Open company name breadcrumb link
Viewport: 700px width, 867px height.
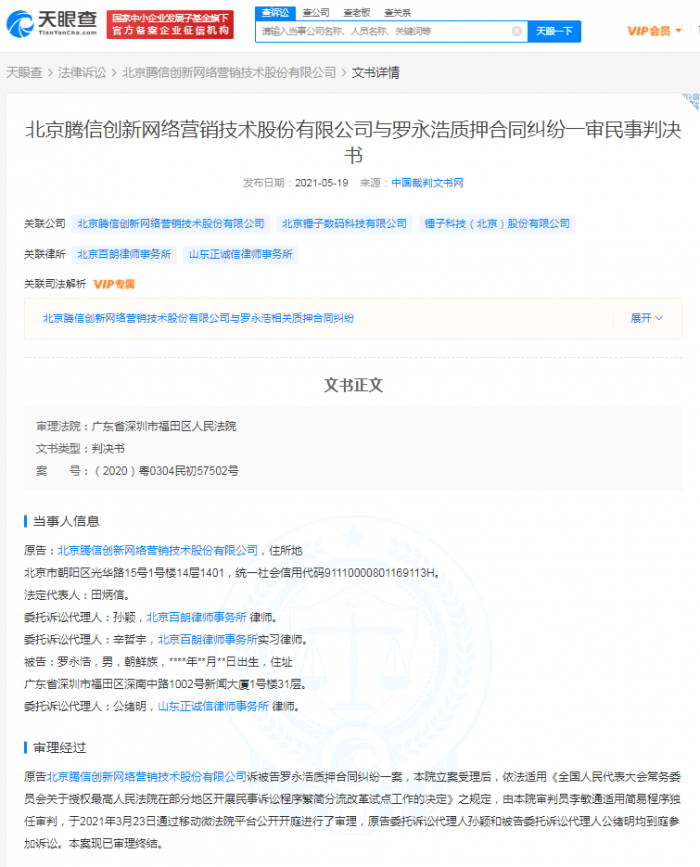(229, 72)
